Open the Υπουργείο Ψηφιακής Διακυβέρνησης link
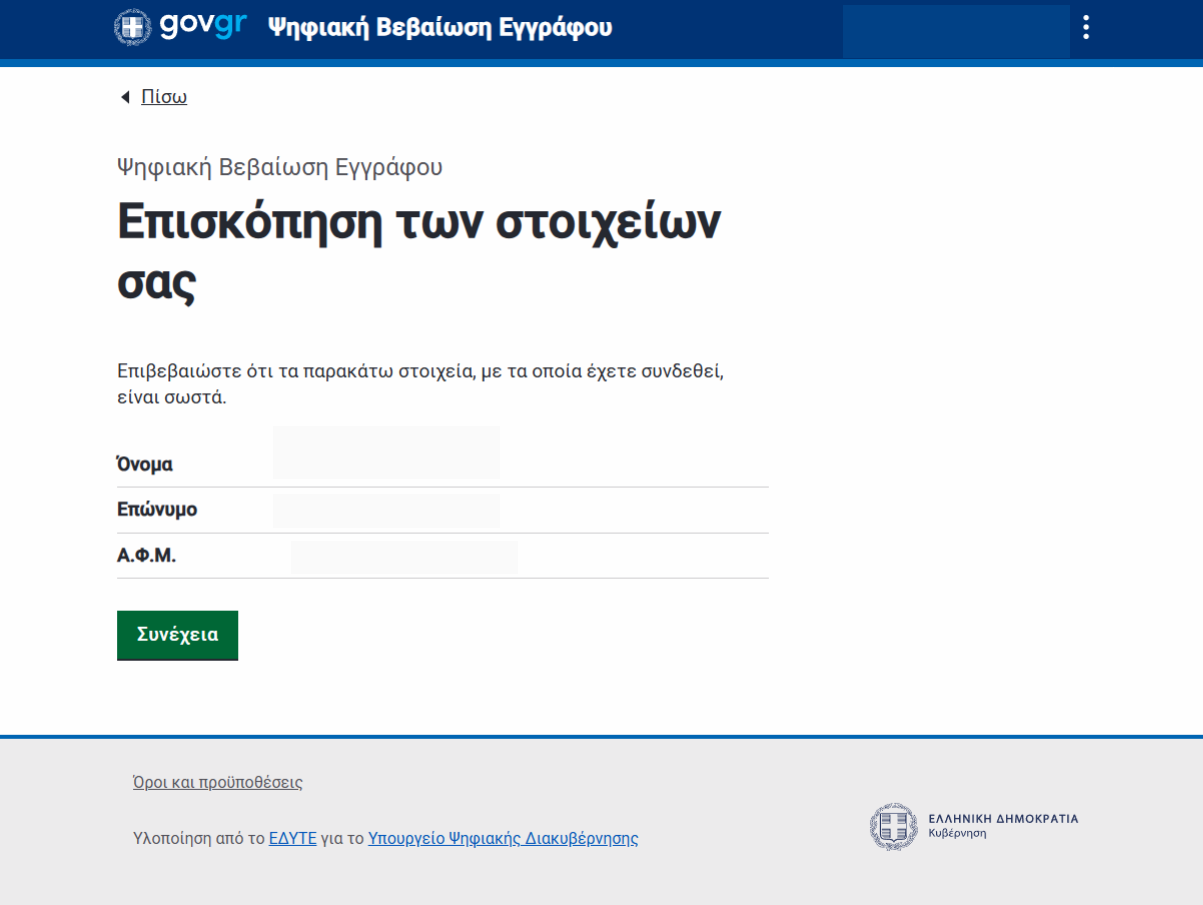Viewport: 1203px width, 905px height. coord(502,838)
